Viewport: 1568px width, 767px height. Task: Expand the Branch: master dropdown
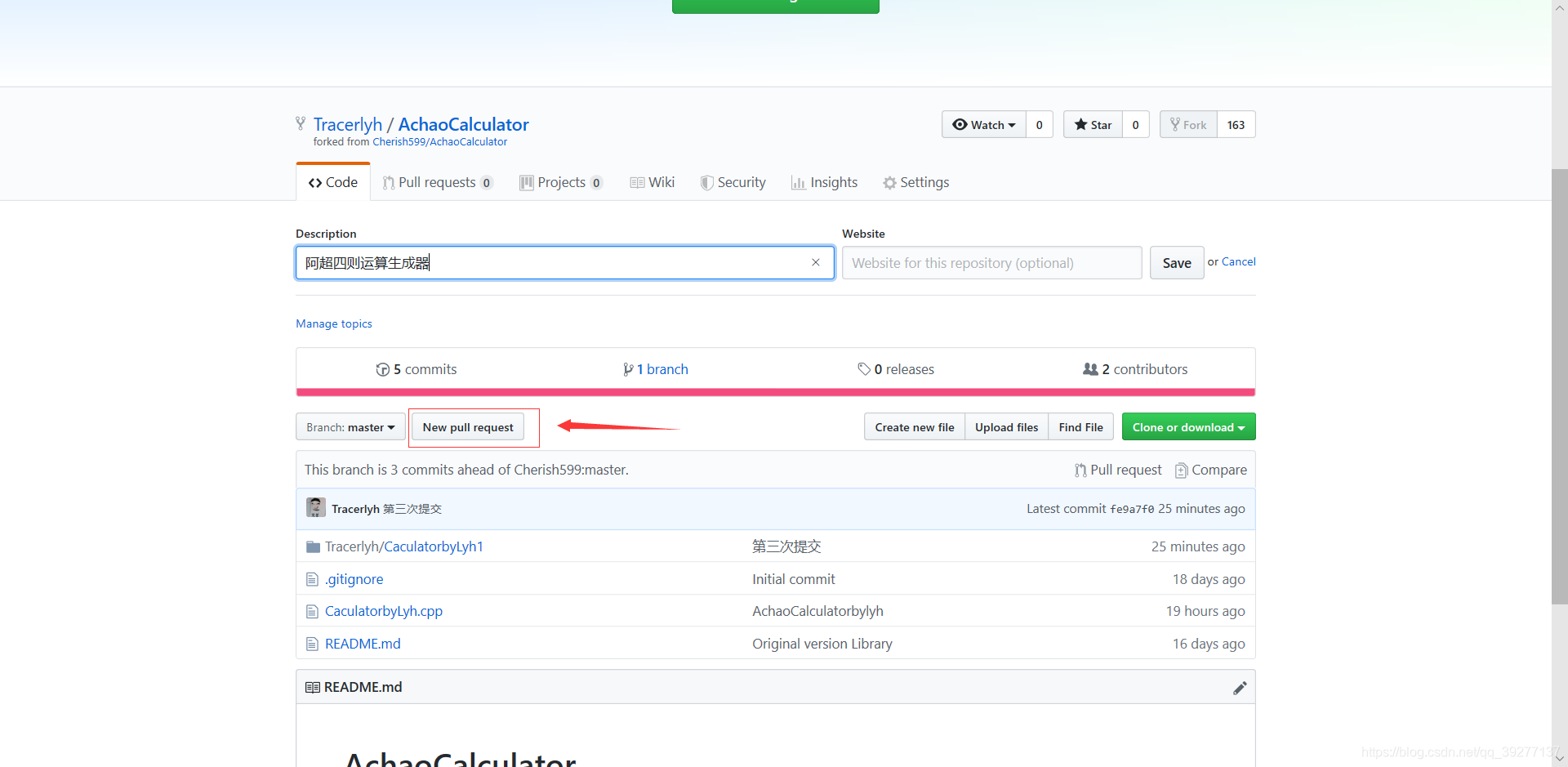[350, 427]
